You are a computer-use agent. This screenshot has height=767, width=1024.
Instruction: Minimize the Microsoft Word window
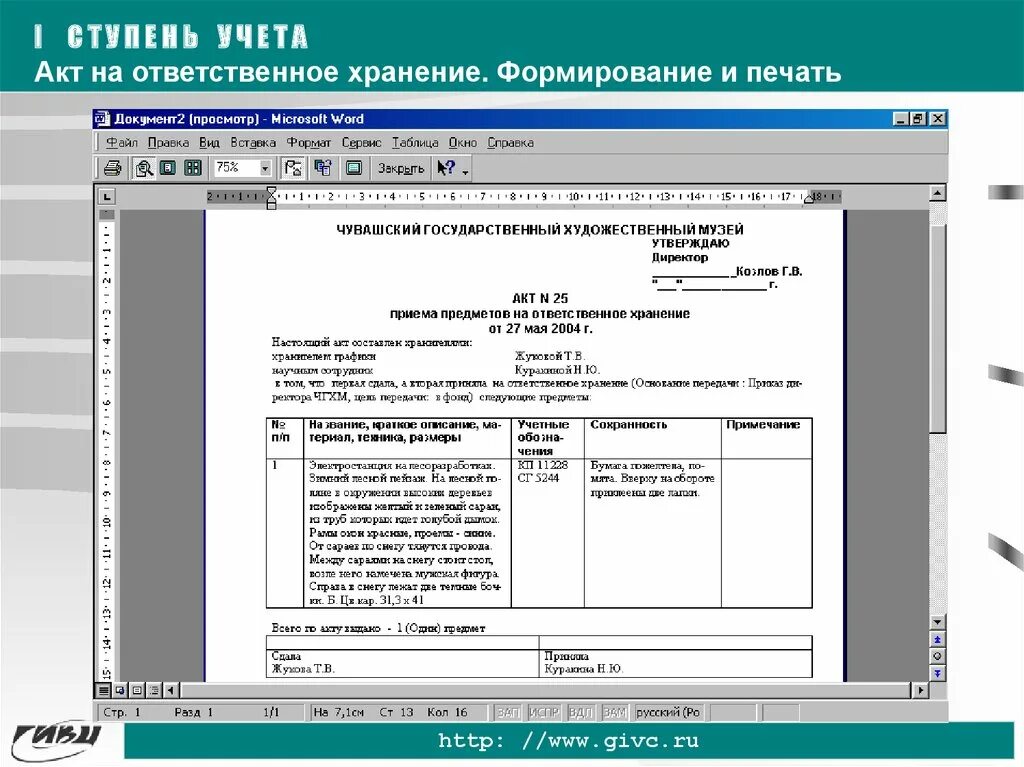(x=901, y=119)
